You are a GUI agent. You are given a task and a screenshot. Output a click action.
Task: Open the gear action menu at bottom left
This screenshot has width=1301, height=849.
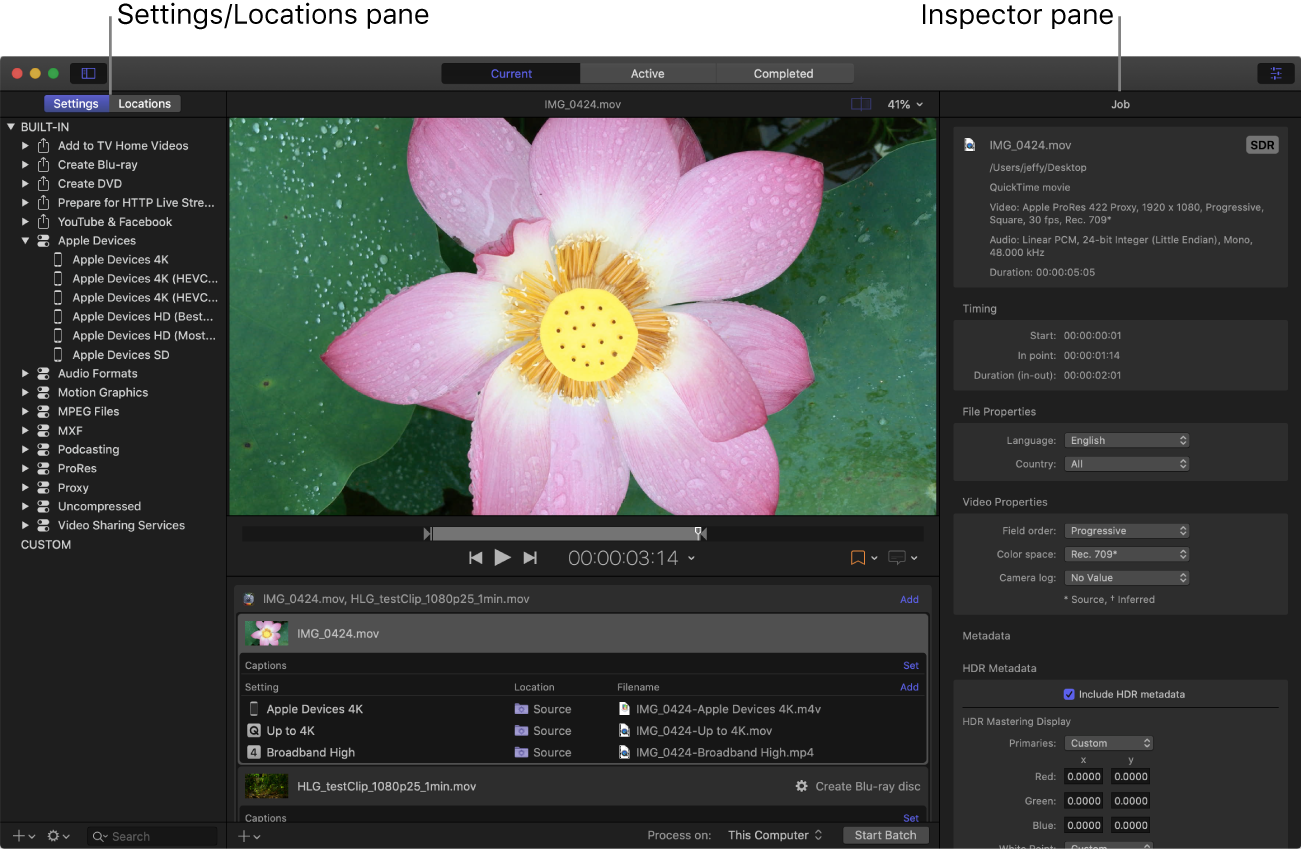click(53, 836)
